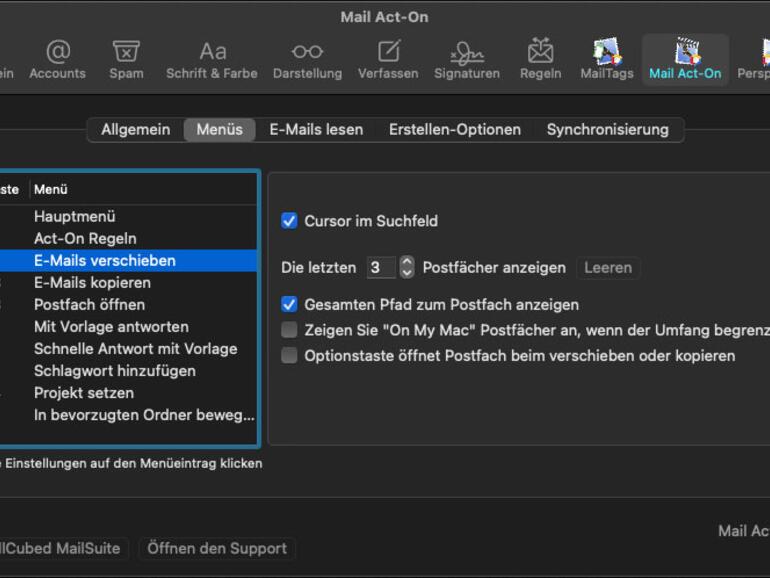Uncheck Gesamten Pfad zum Postfach anzeigen
The width and height of the screenshot is (770, 578).
[x=289, y=304]
